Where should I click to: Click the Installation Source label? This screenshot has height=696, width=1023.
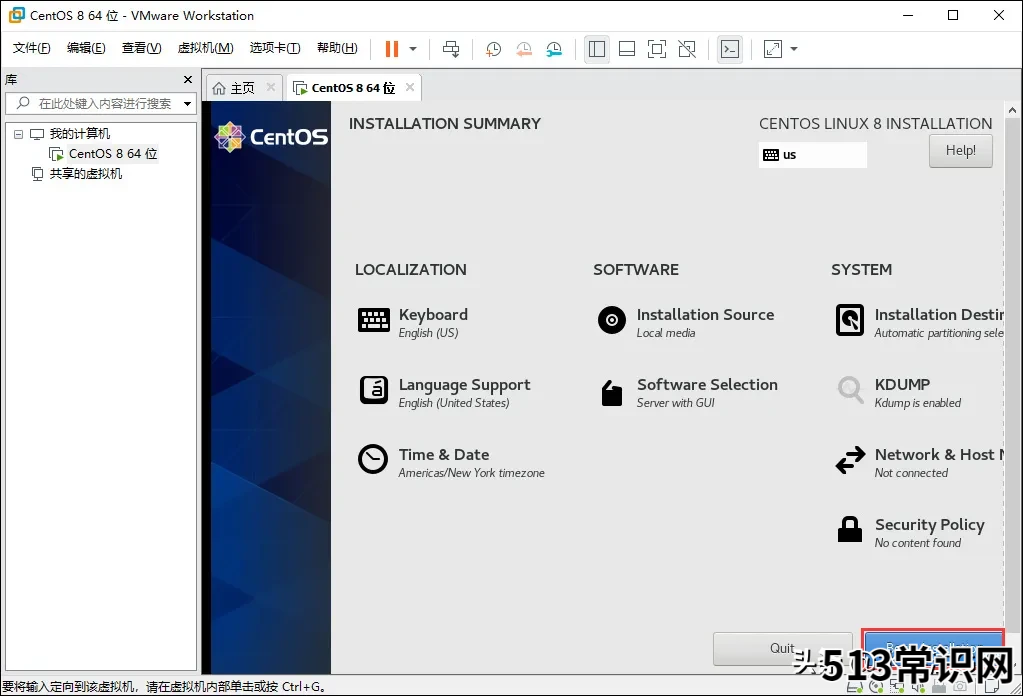(x=705, y=314)
